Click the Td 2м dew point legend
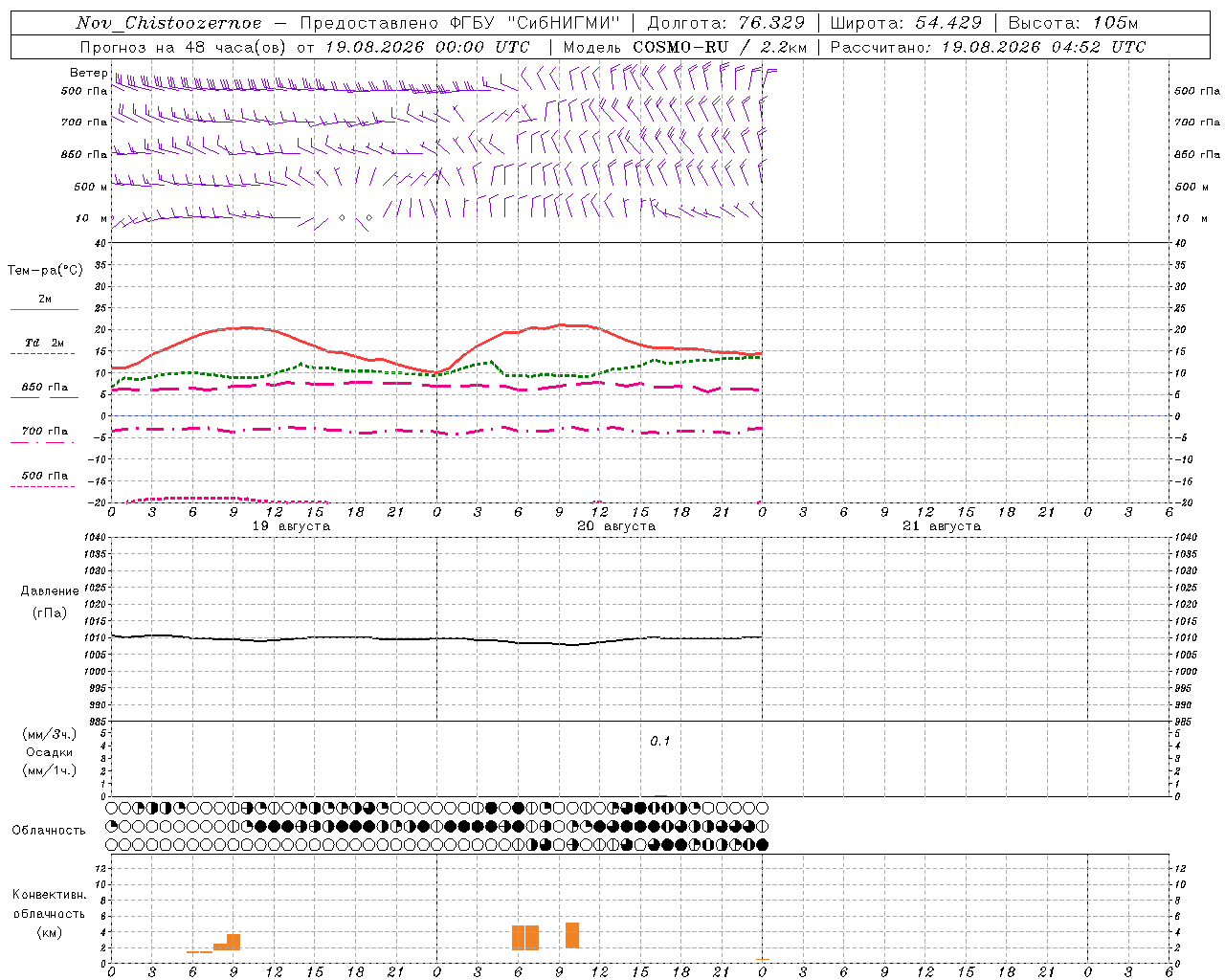The image size is (1225, 980). coord(44,345)
